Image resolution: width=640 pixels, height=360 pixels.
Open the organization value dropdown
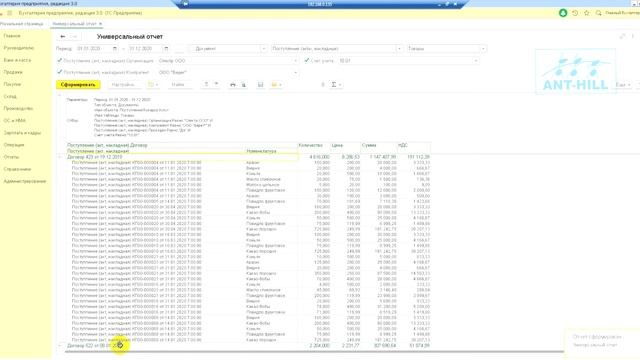(296, 61)
